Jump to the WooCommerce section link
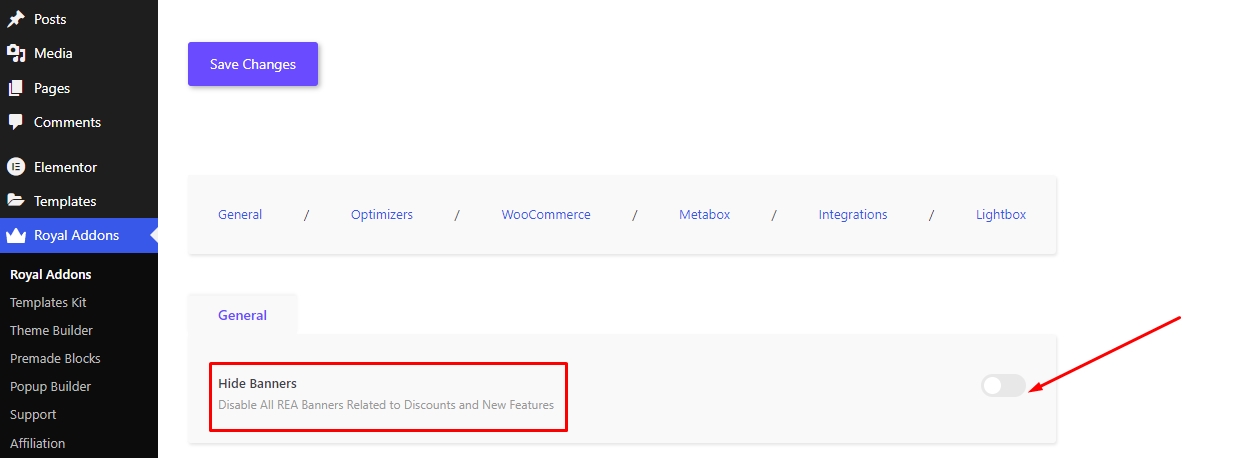 (x=546, y=214)
